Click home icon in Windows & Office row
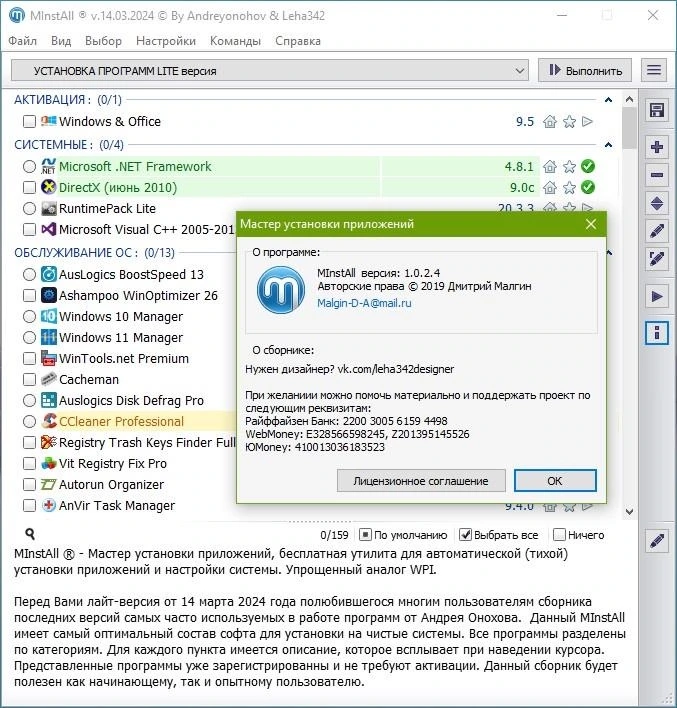This screenshot has height=708, width=677. tap(550, 121)
